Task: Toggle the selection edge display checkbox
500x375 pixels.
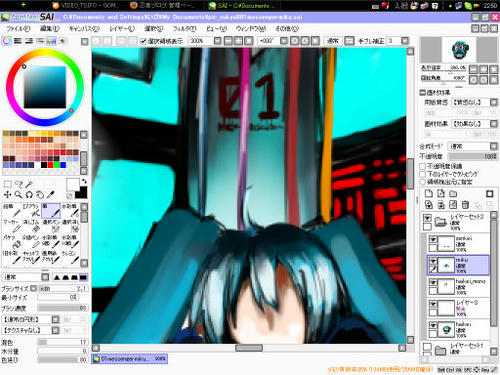Action: click(x=143, y=41)
